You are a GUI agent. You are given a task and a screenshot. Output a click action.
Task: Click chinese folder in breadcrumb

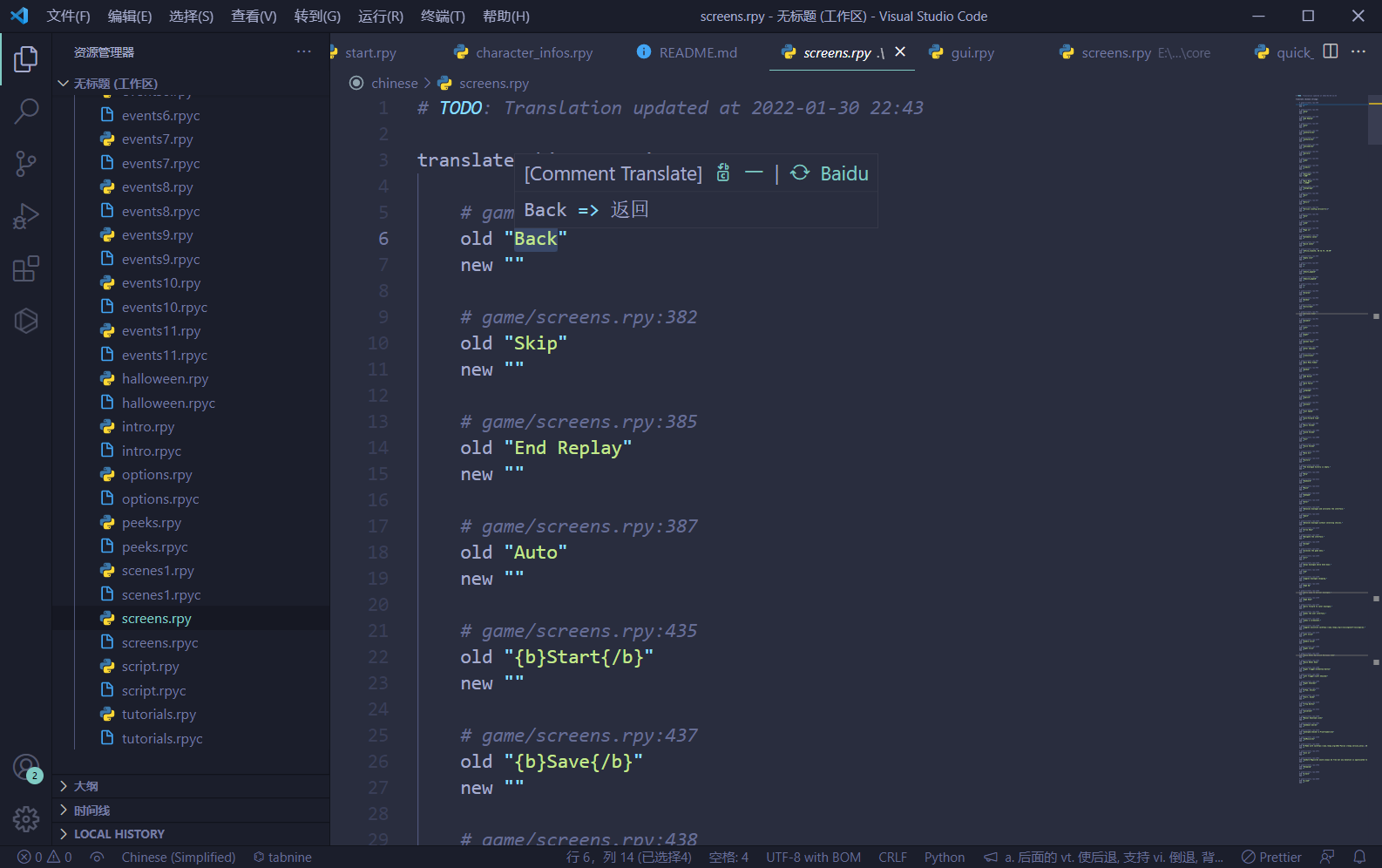[x=394, y=84]
